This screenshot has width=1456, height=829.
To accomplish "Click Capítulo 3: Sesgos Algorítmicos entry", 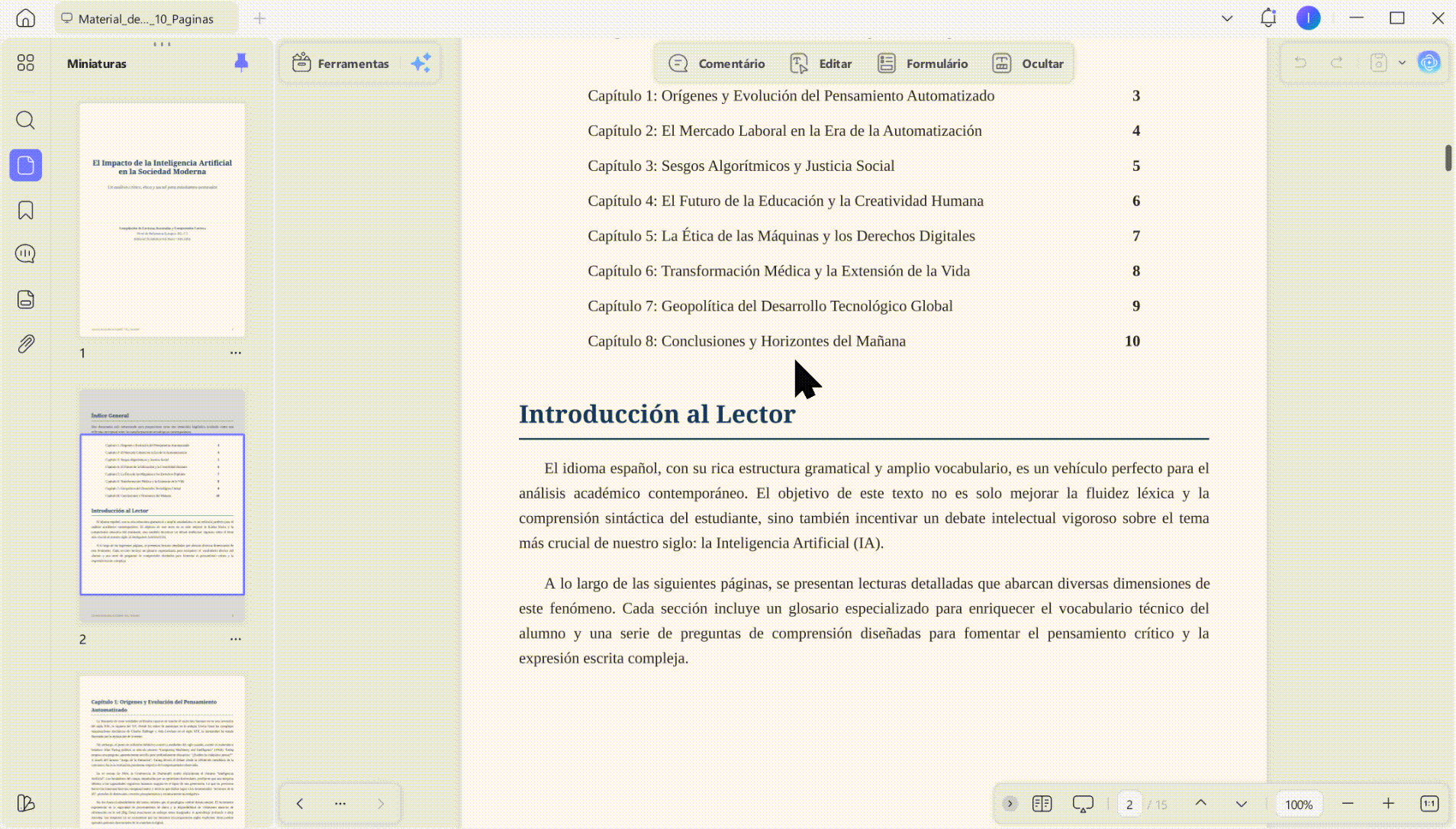I will click(741, 166).
